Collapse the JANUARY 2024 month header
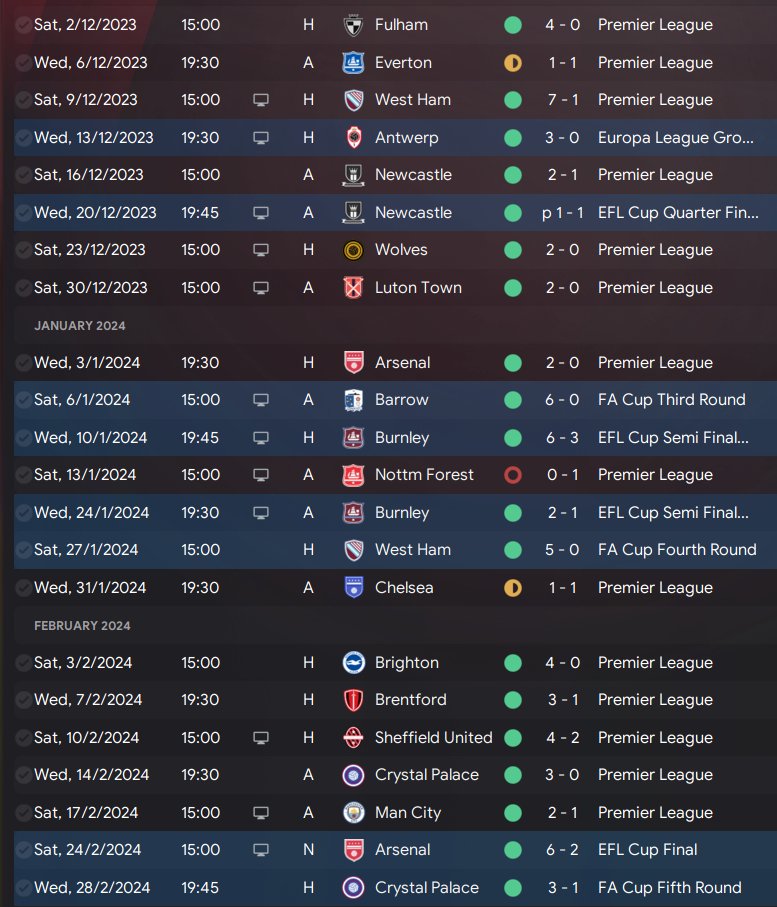 (x=80, y=326)
